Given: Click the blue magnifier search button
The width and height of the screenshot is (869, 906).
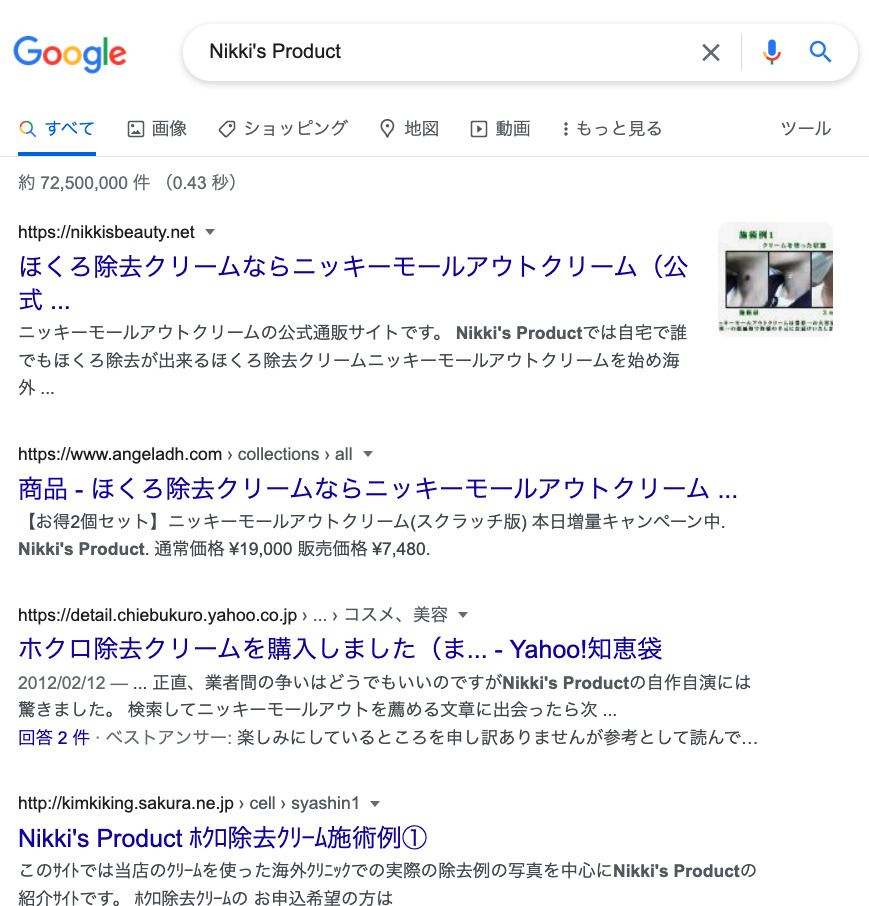Looking at the screenshot, I should point(820,52).
